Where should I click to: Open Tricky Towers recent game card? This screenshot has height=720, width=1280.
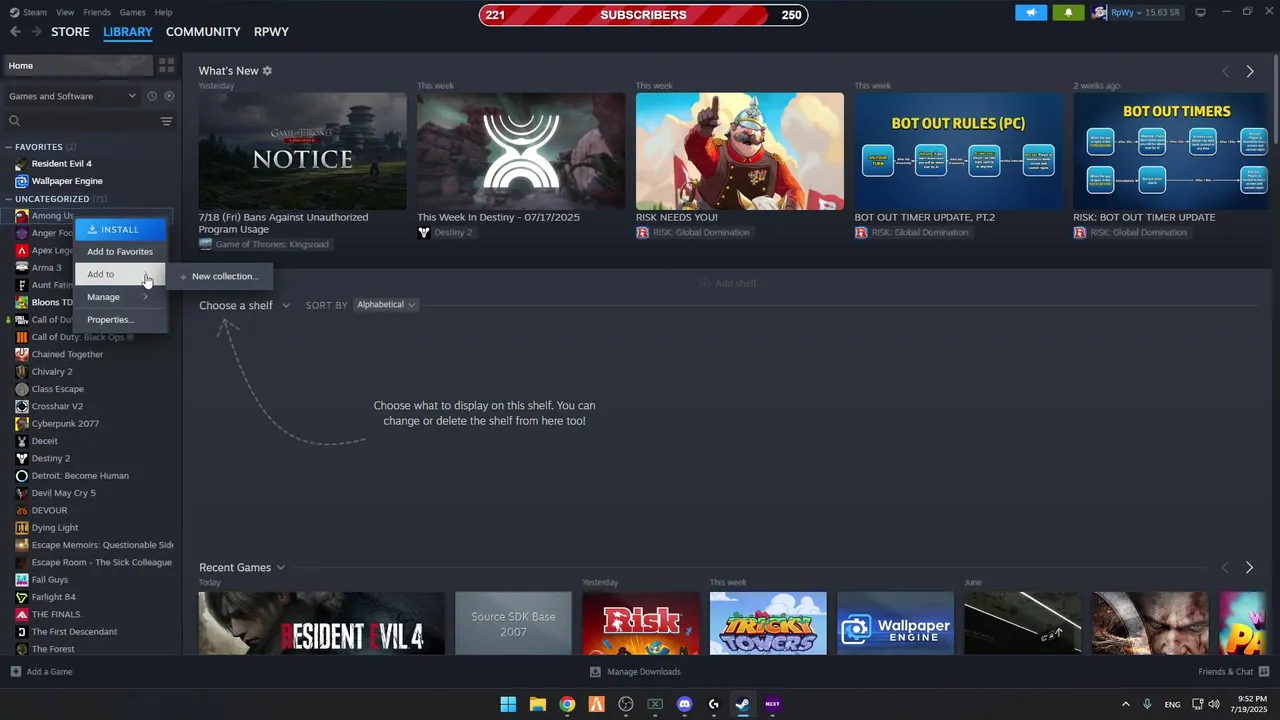[x=768, y=623]
